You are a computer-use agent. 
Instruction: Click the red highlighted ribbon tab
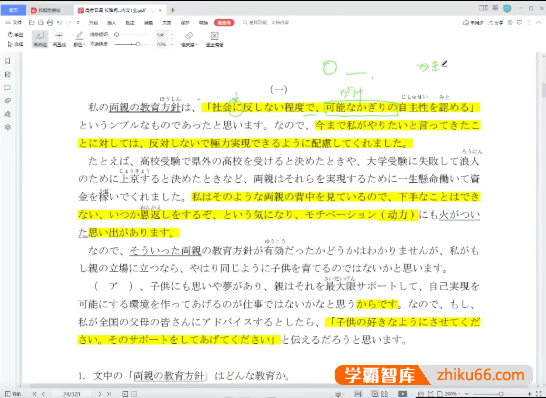point(224,23)
